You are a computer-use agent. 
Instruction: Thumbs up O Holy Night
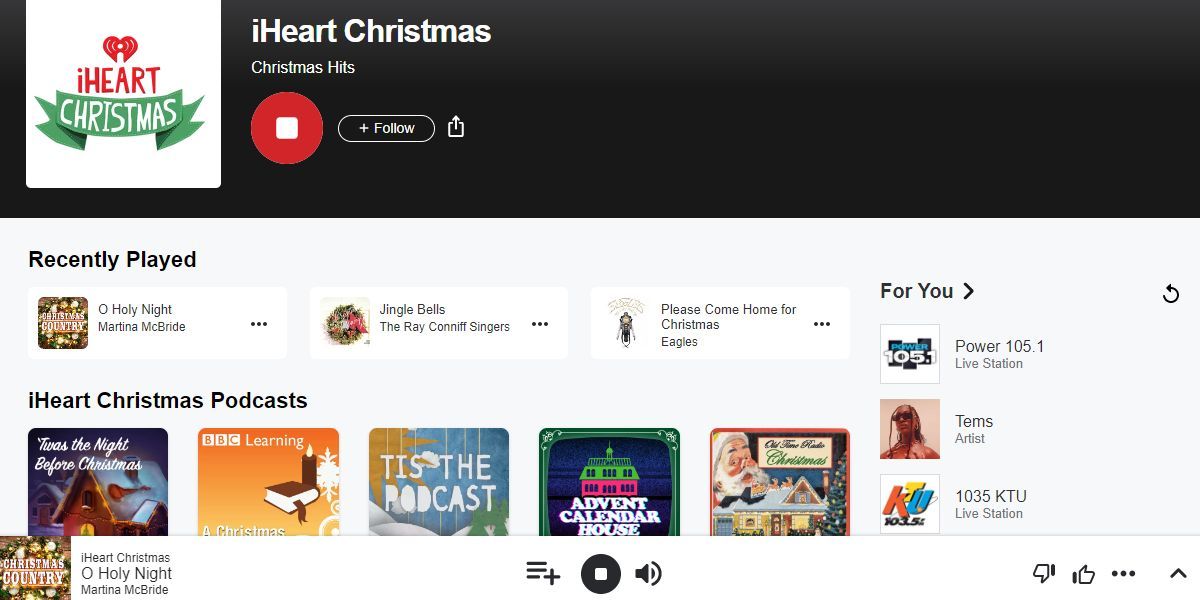click(1083, 574)
